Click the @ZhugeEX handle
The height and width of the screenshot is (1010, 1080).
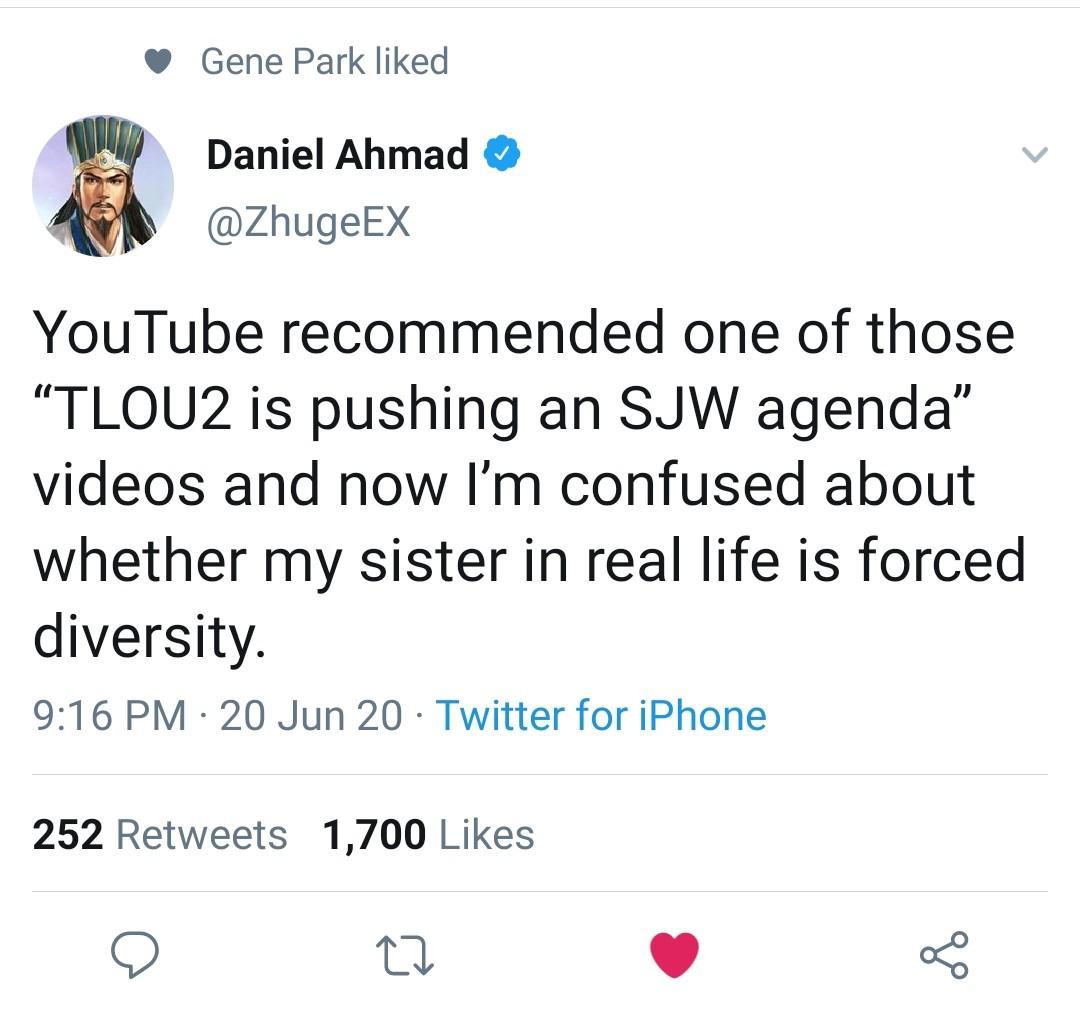pos(308,221)
